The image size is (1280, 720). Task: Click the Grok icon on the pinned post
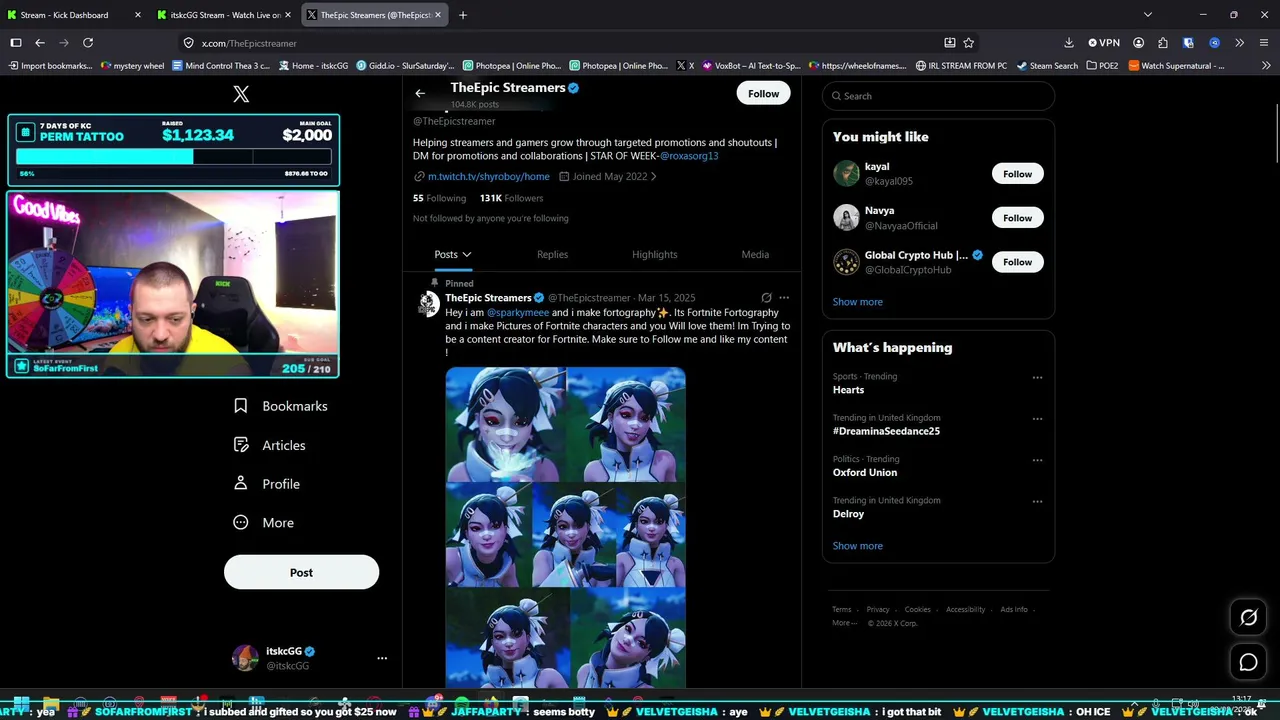(x=766, y=298)
